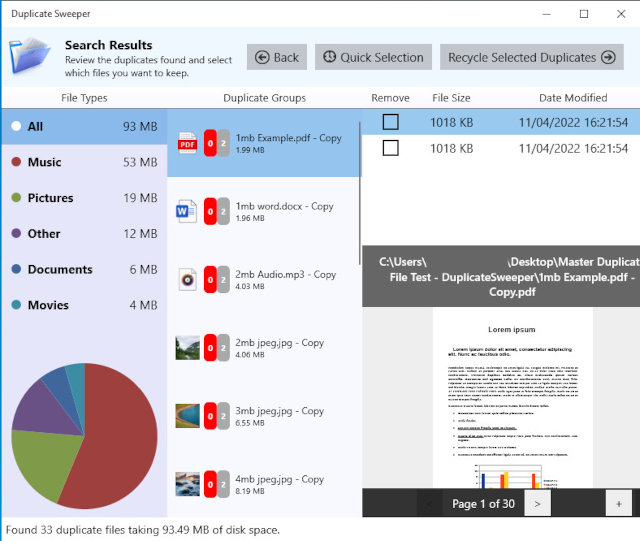The width and height of the screenshot is (640, 541).
Task: Zoom in the preview with plus button
Action: click(619, 504)
